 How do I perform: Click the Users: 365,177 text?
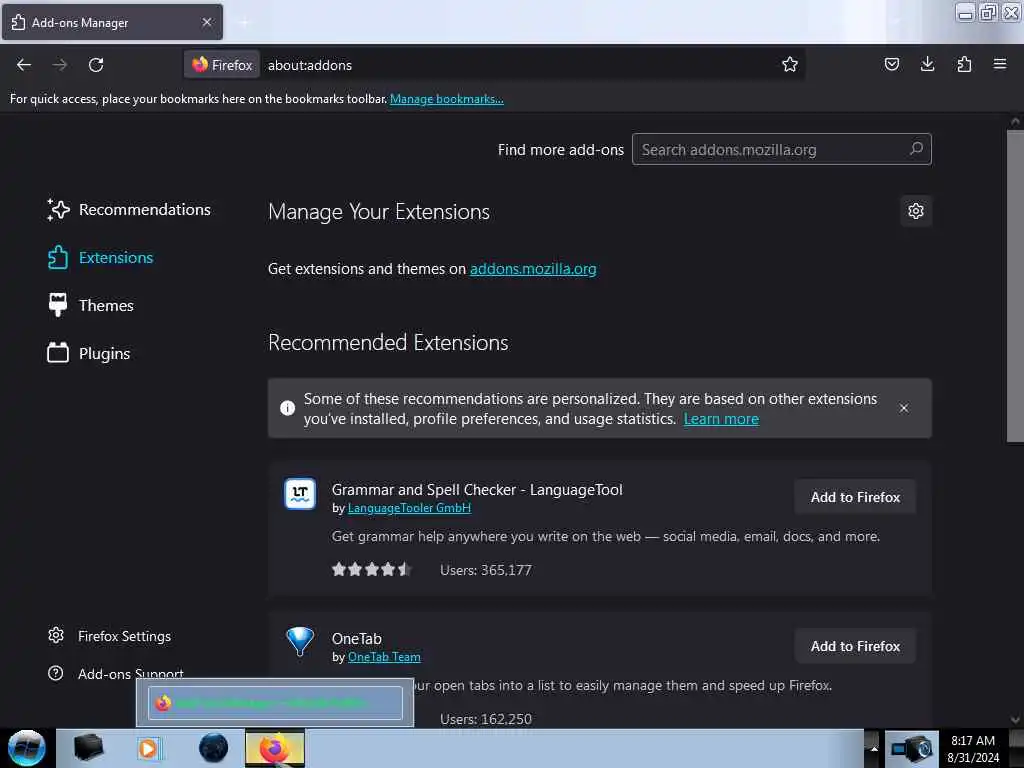tap(486, 570)
